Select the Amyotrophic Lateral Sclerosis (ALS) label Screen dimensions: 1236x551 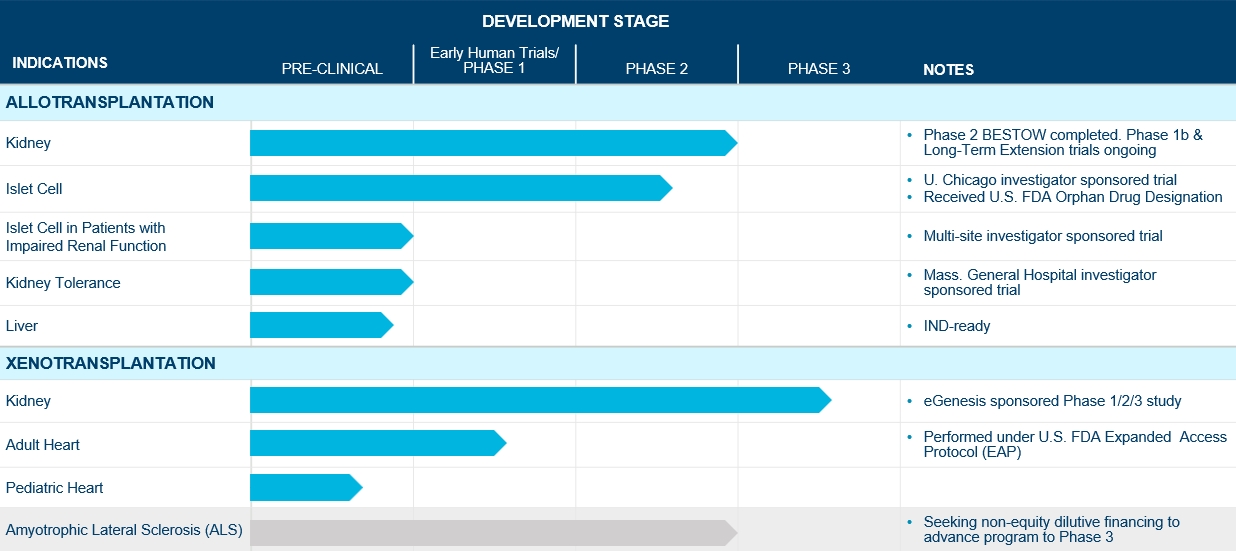(x=124, y=530)
